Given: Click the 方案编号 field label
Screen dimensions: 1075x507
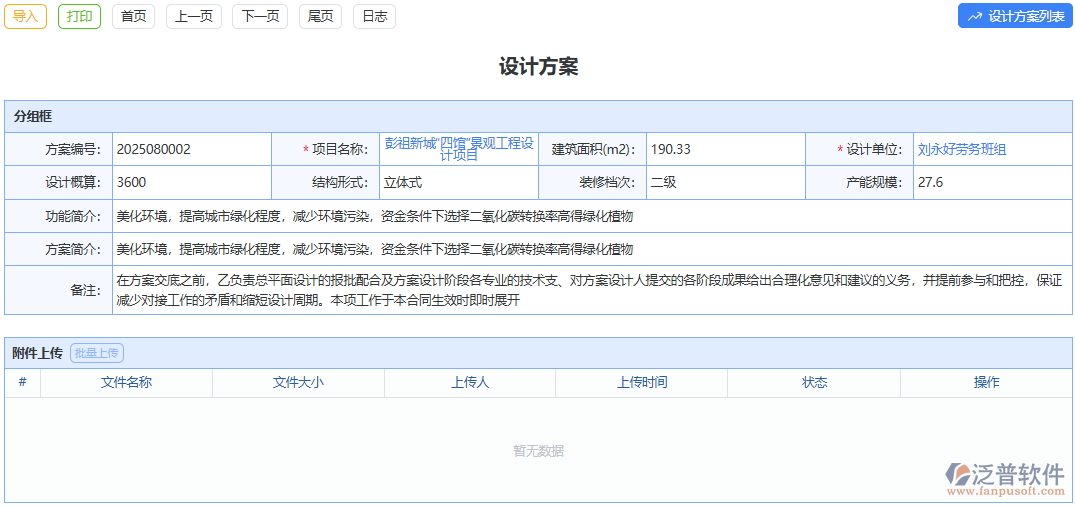Looking at the screenshot, I should point(73,149).
